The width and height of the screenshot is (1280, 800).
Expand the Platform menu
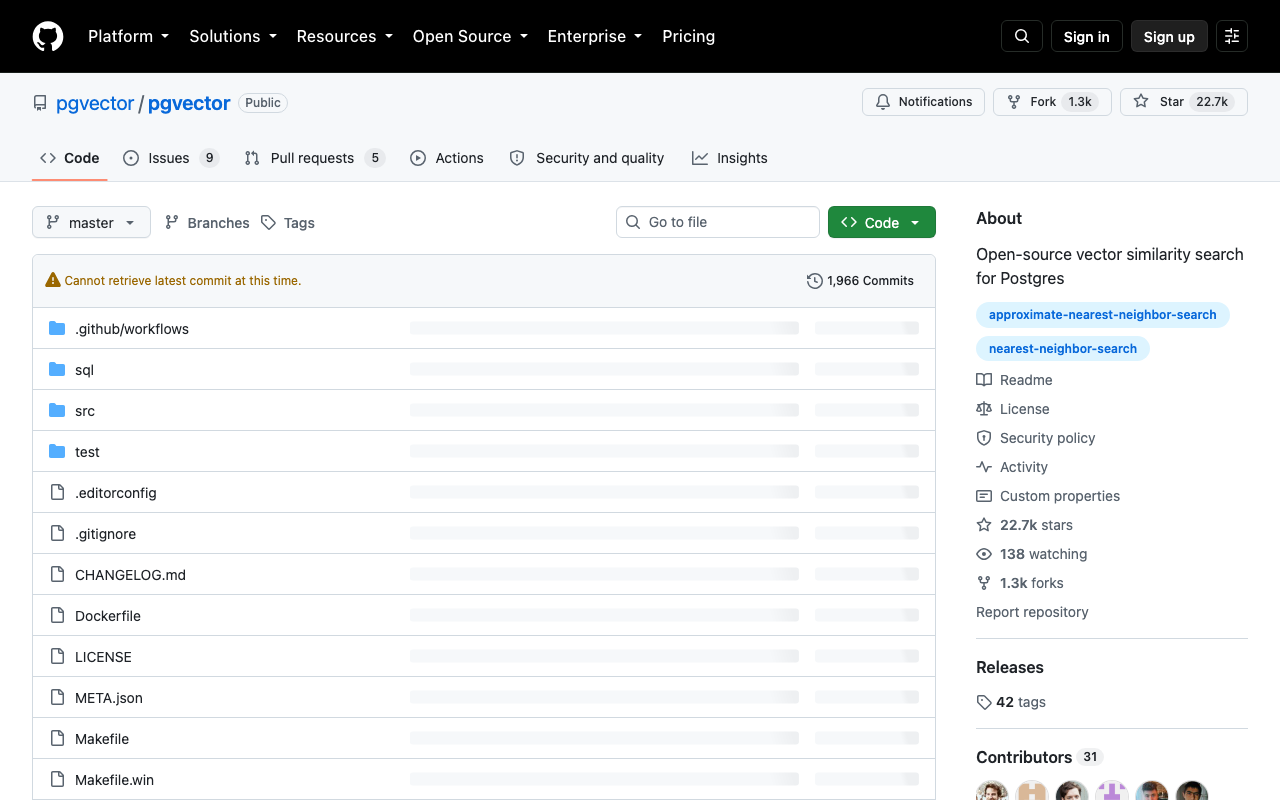coord(129,36)
